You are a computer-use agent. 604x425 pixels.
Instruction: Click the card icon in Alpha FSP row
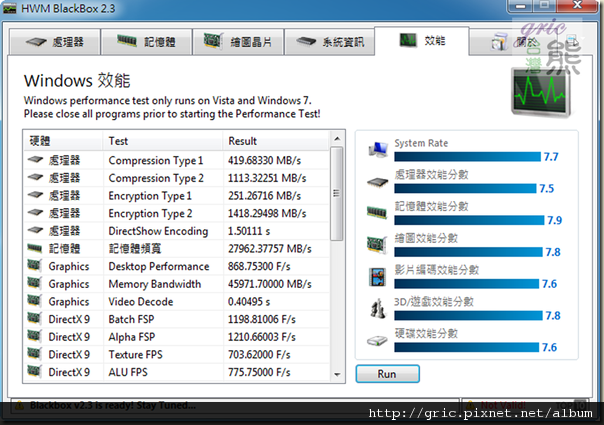pyautogui.click(x=34, y=336)
